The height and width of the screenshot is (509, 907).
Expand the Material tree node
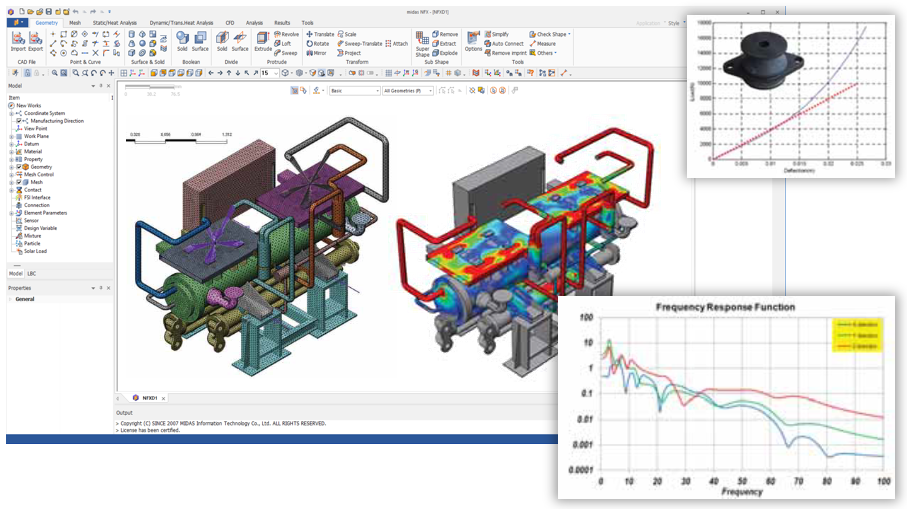pyautogui.click(x=12, y=152)
